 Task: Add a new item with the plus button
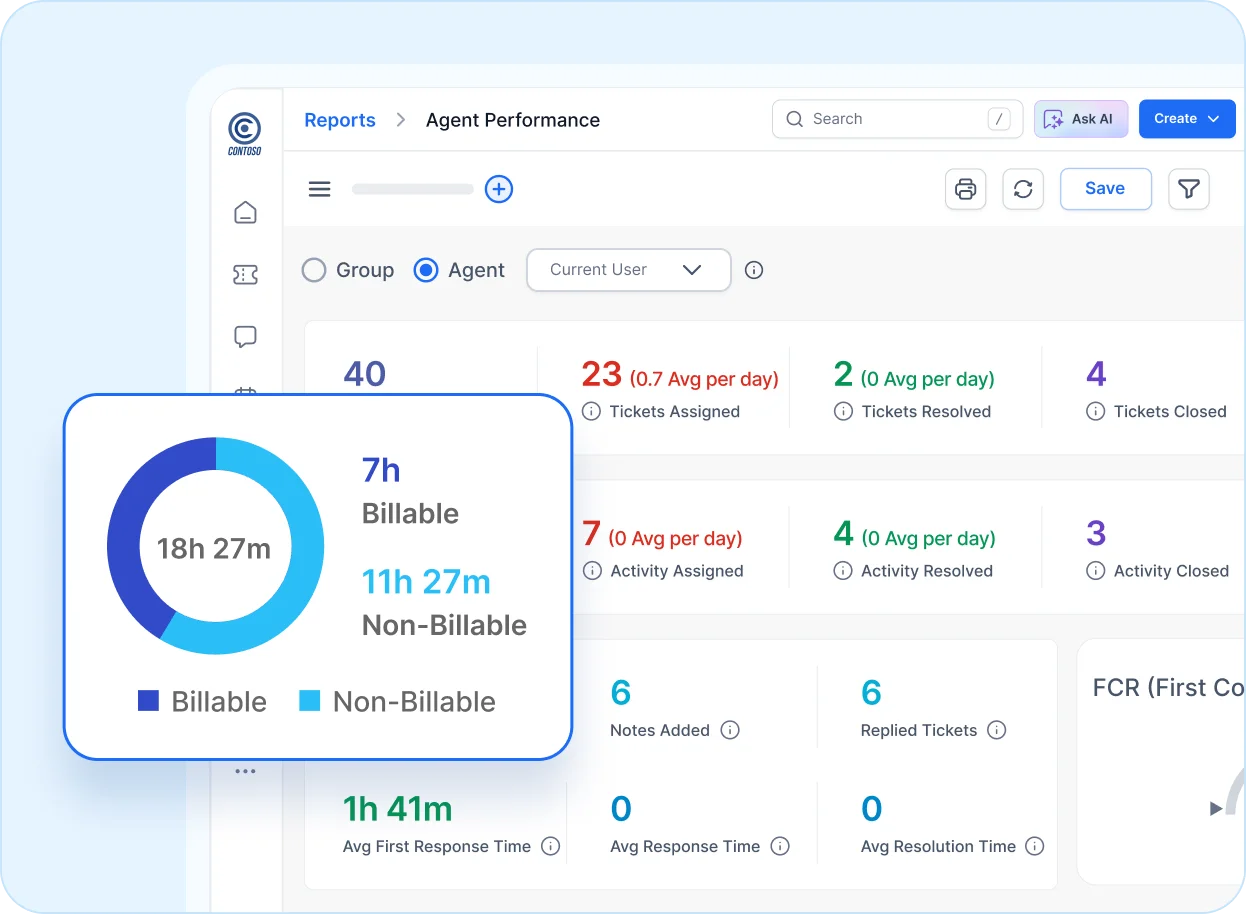[x=499, y=189]
